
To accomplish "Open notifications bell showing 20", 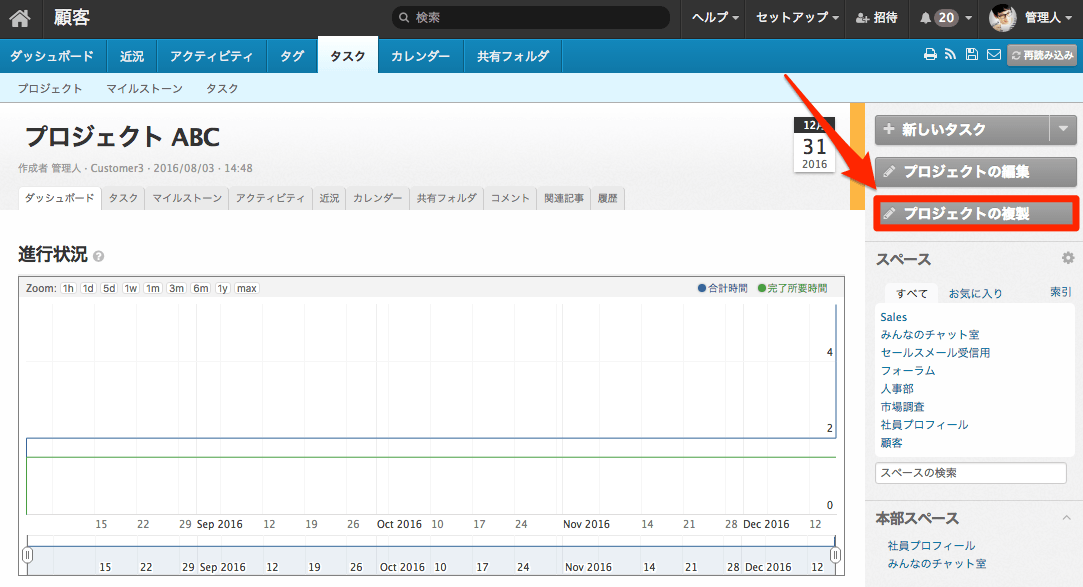I will 946,18.
